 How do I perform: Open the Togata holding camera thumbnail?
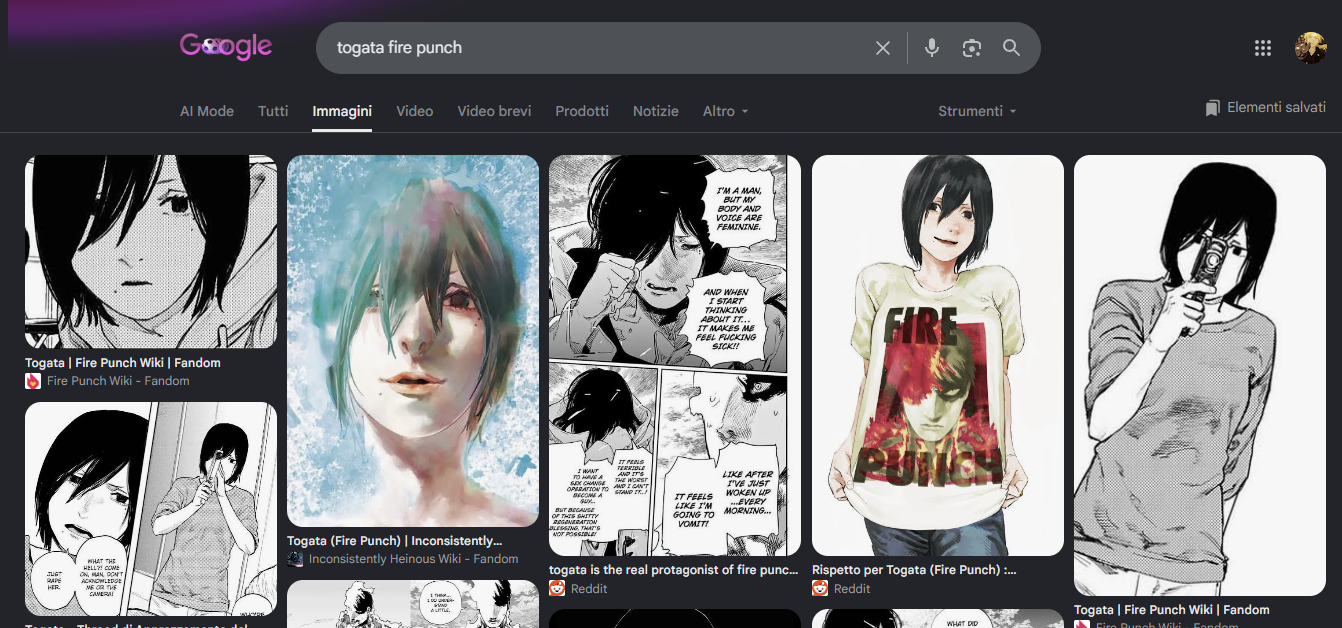[x=1200, y=375]
